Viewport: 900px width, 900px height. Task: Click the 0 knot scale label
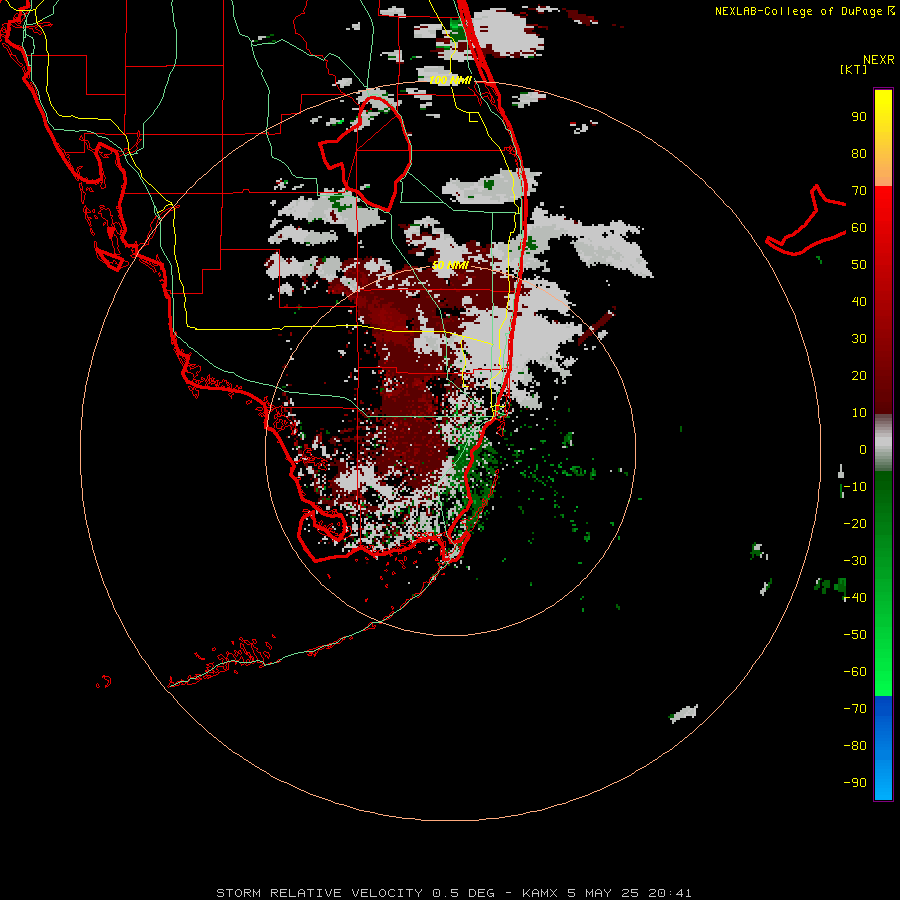(863, 449)
